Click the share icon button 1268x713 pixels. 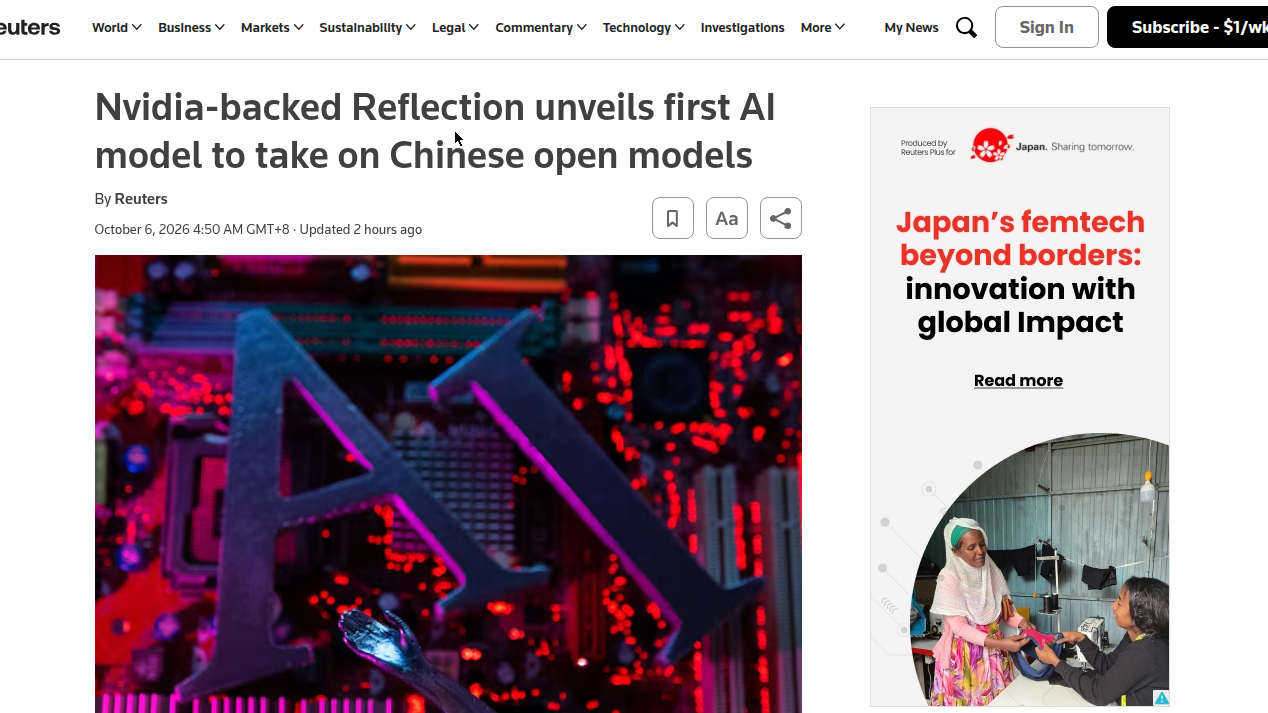click(781, 218)
